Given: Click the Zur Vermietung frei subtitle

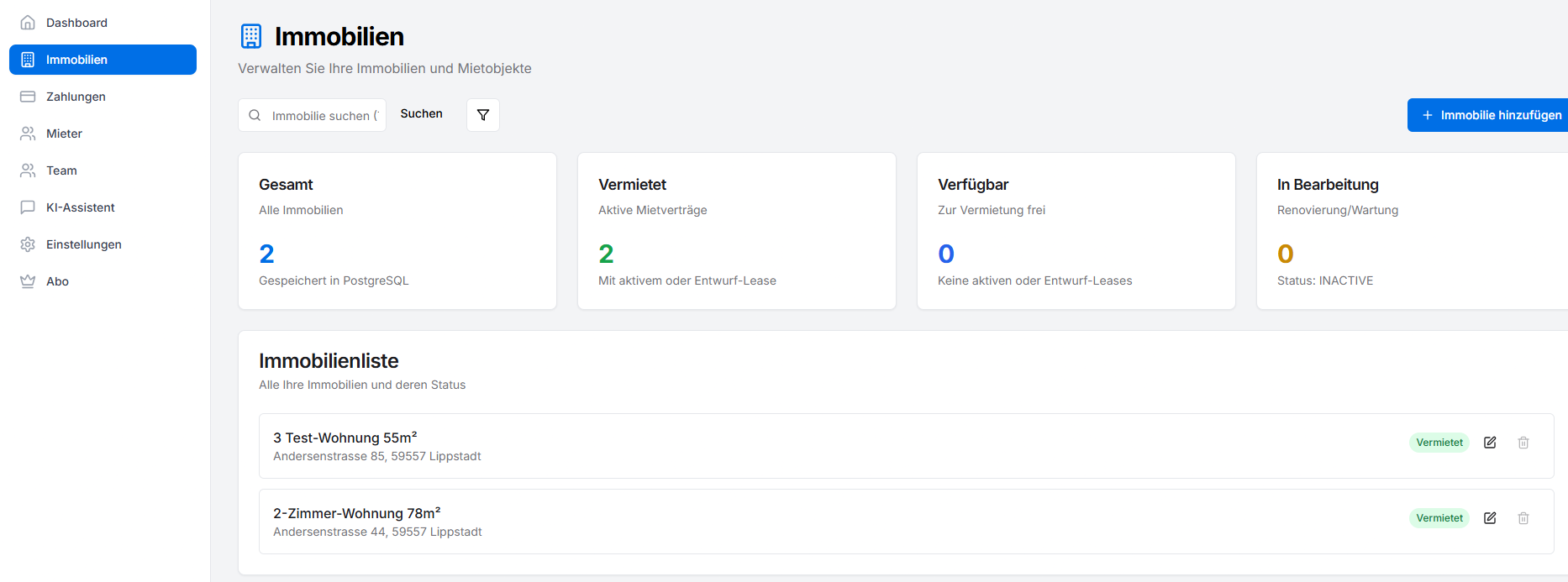Looking at the screenshot, I should tap(992, 210).
